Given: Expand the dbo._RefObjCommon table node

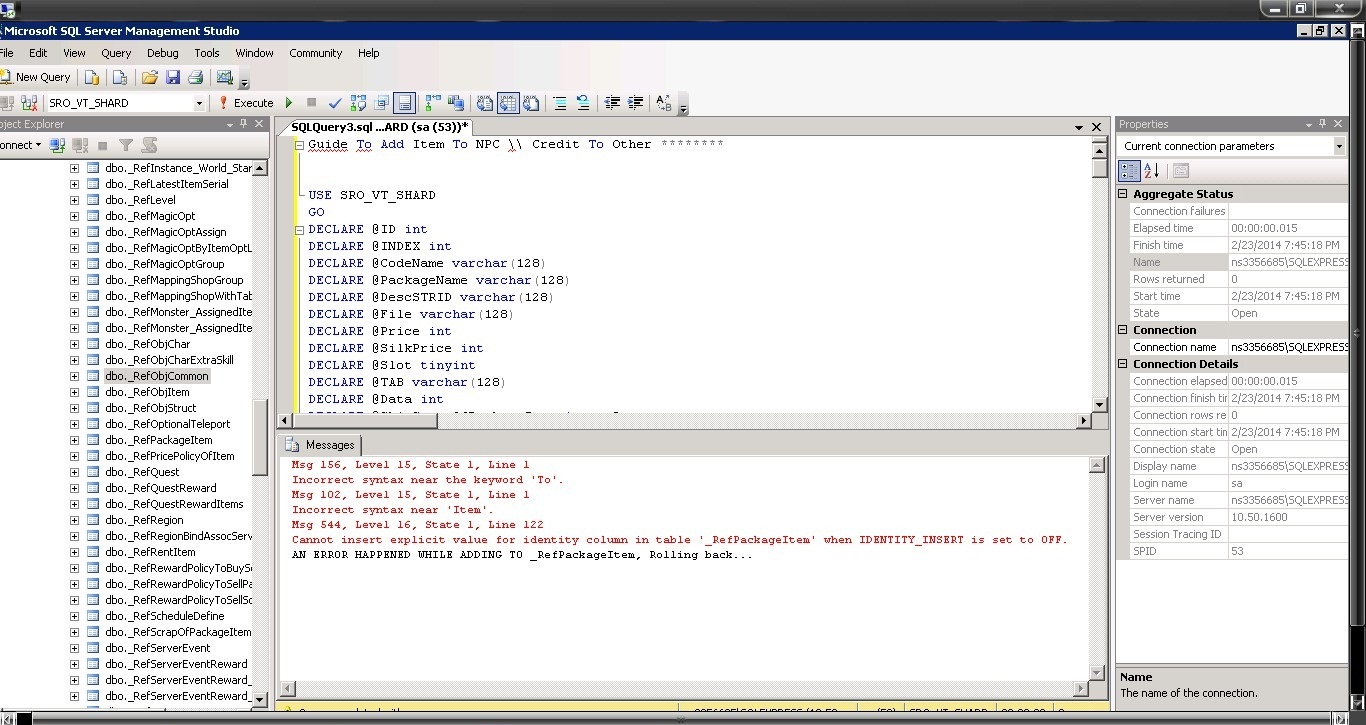Looking at the screenshot, I should click(x=74, y=376).
